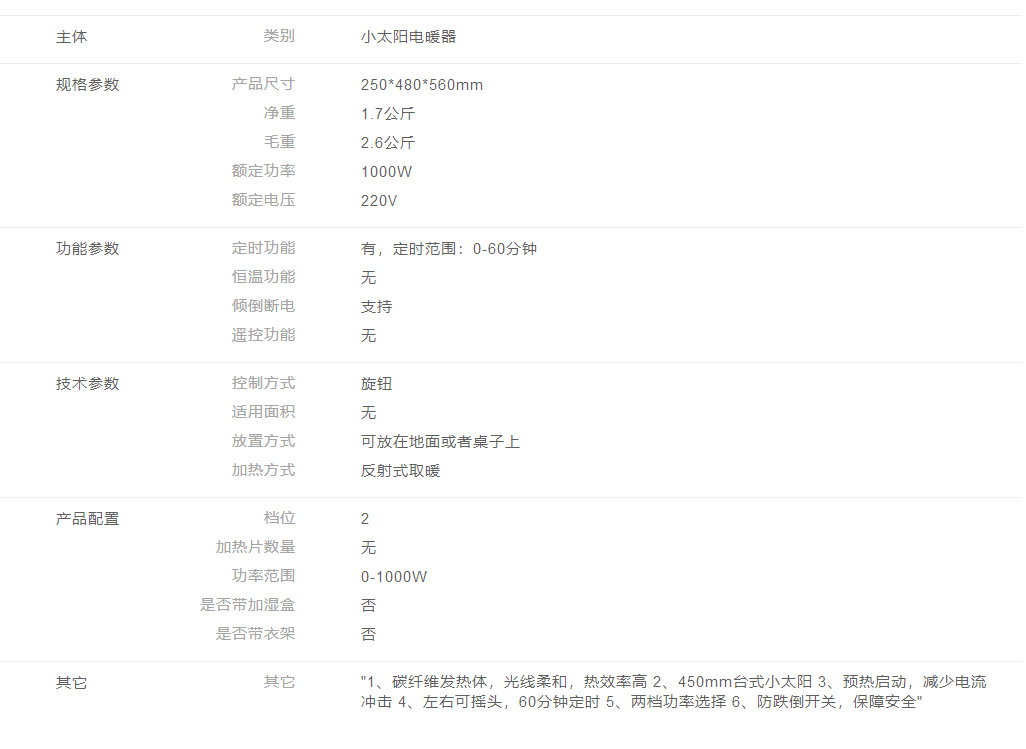Select the rated power value 1000W
Image resolution: width=1026 pixels, height=749 pixels.
[386, 172]
